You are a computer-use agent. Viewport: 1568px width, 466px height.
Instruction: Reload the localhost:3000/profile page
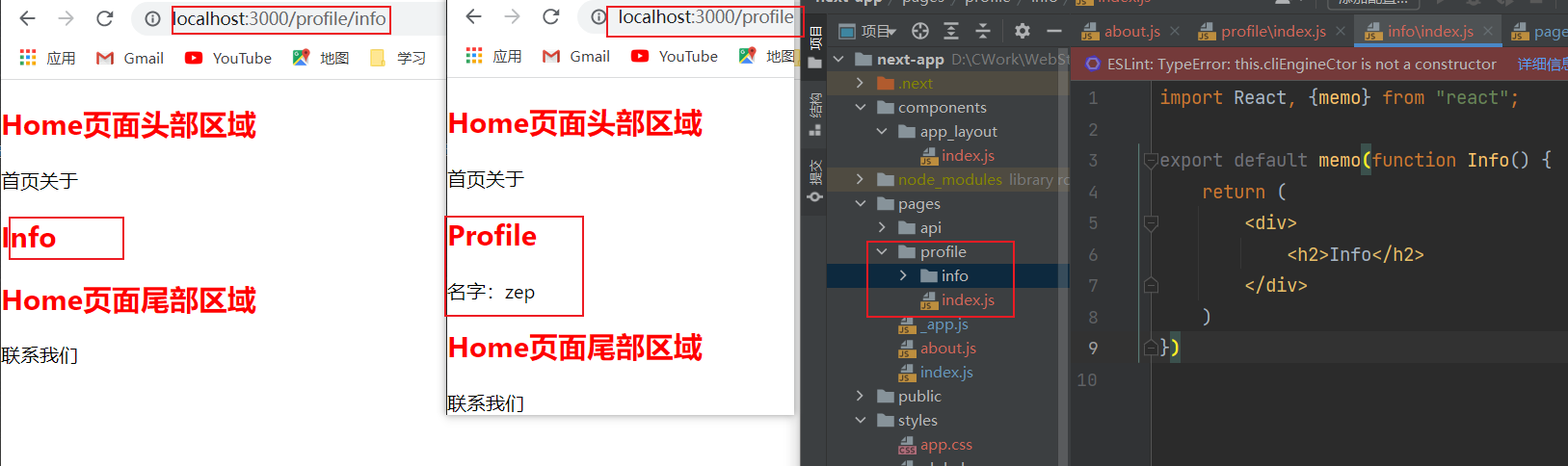click(551, 16)
